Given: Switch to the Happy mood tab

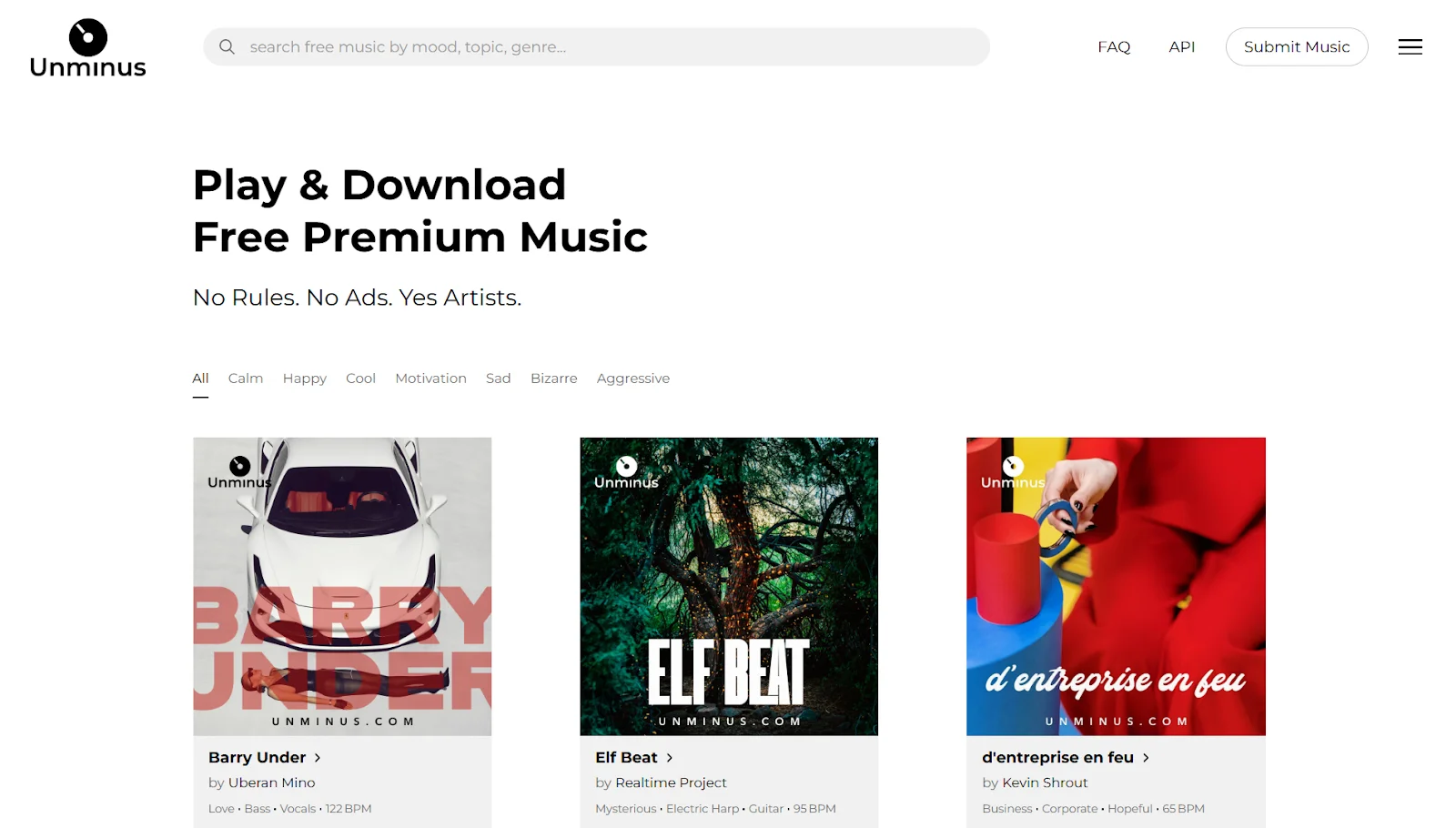Looking at the screenshot, I should [x=304, y=378].
